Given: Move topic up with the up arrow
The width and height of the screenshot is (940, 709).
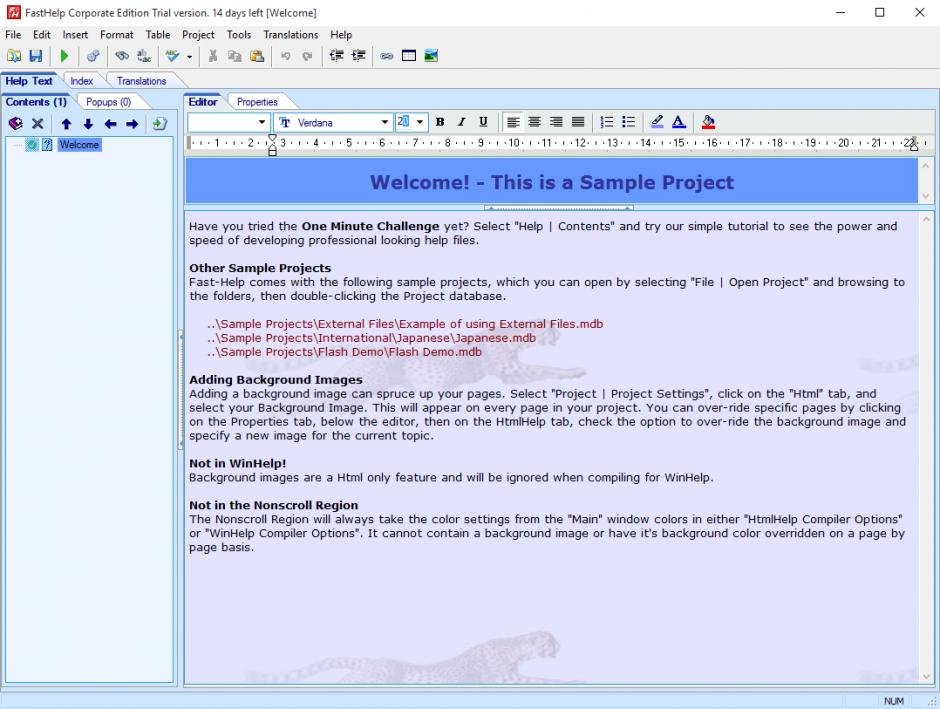Looking at the screenshot, I should coord(66,124).
